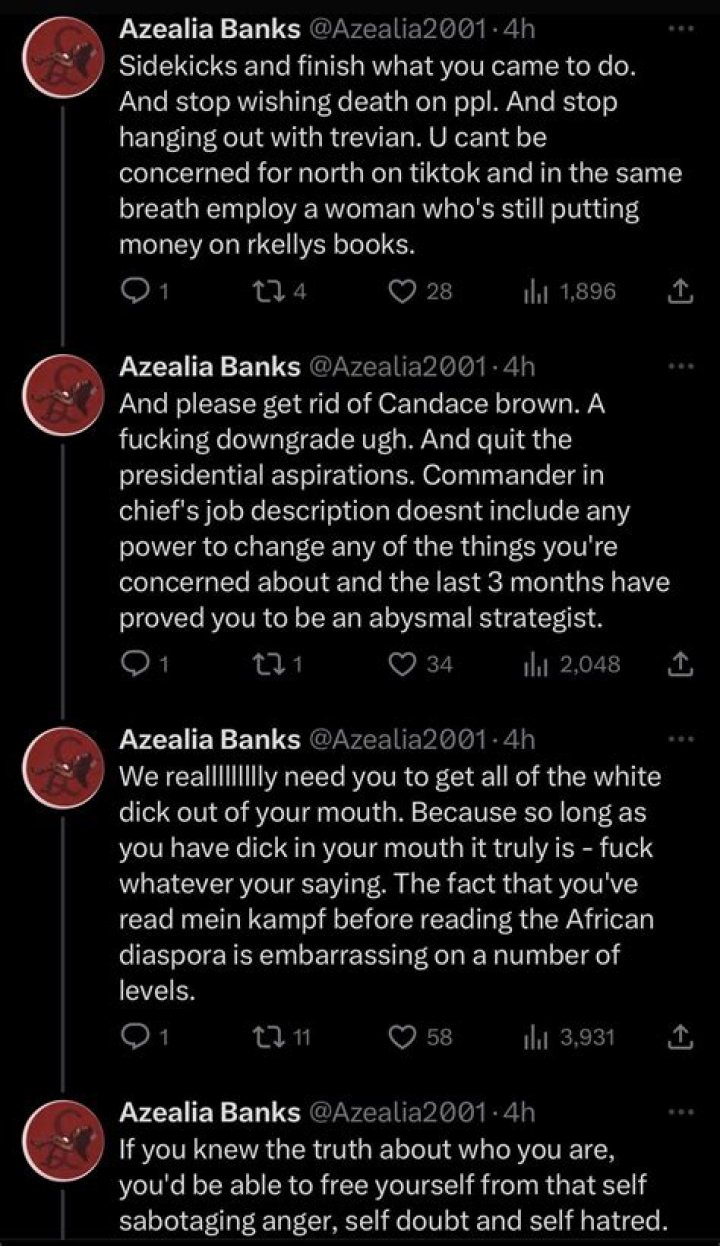This screenshot has width=720, height=1246.
Task: Like the tweet with 34 likes
Action: (403, 664)
